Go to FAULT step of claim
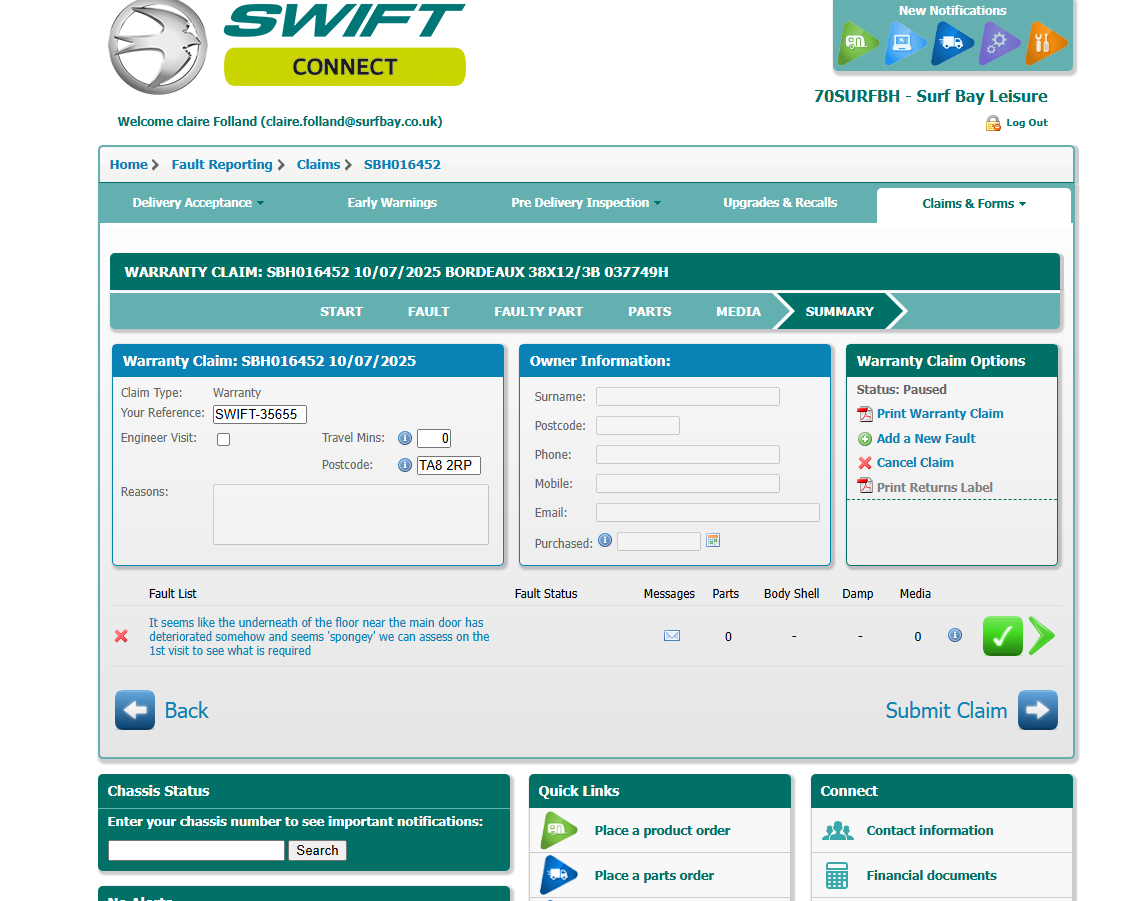 click(428, 312)
